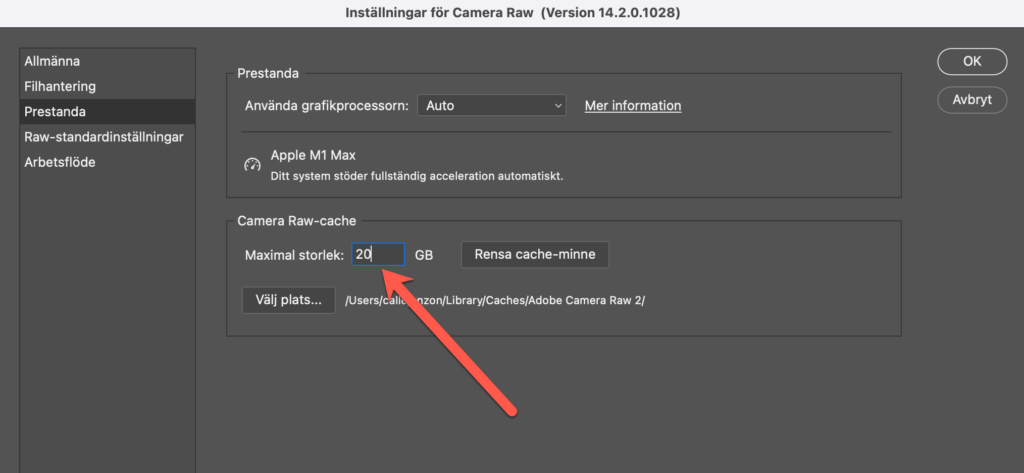This screenshot has height=473, width=1024.
Task: Open the Använda grafikprocessorn dropdown set to Auto
Action: pyautogui.click(x=492, y=105)
